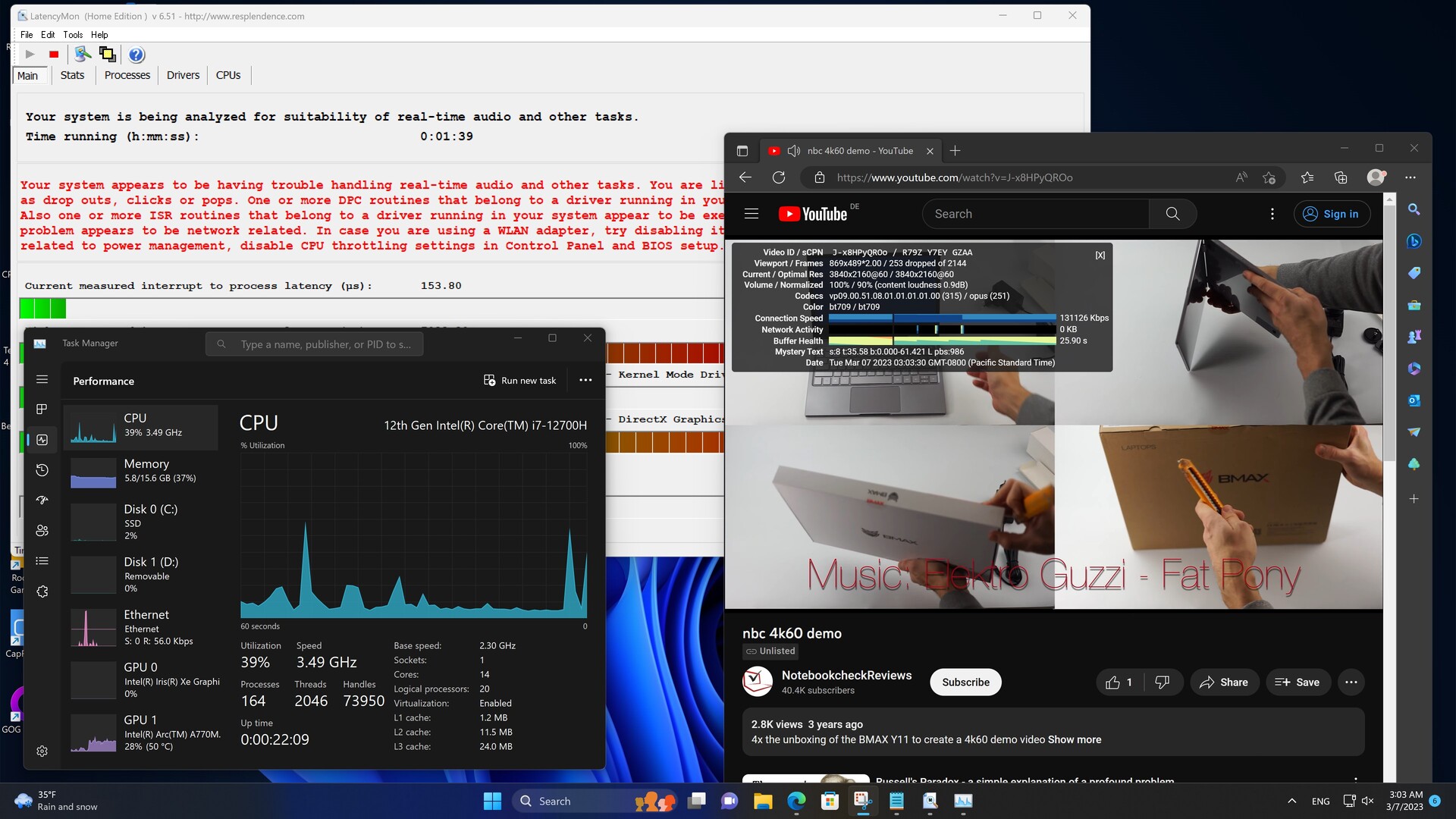
Task: Select Ethernet performance item
Action: pyautogui.click(x=141, y=628)
